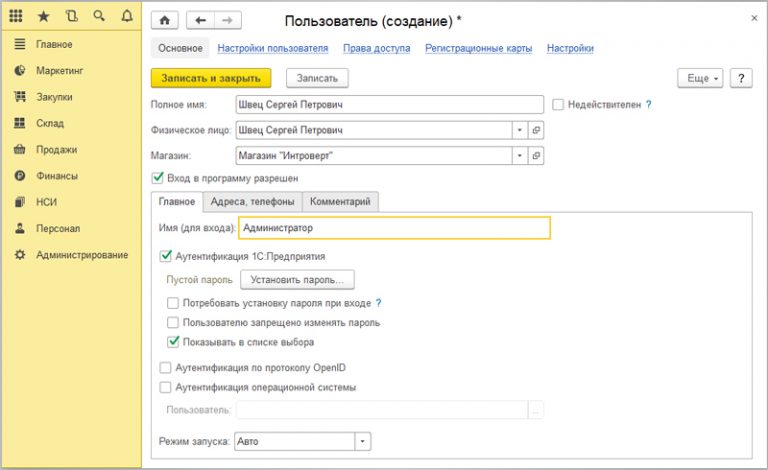
Task: Open Права доступа link
Action: [x=377, y=48]
